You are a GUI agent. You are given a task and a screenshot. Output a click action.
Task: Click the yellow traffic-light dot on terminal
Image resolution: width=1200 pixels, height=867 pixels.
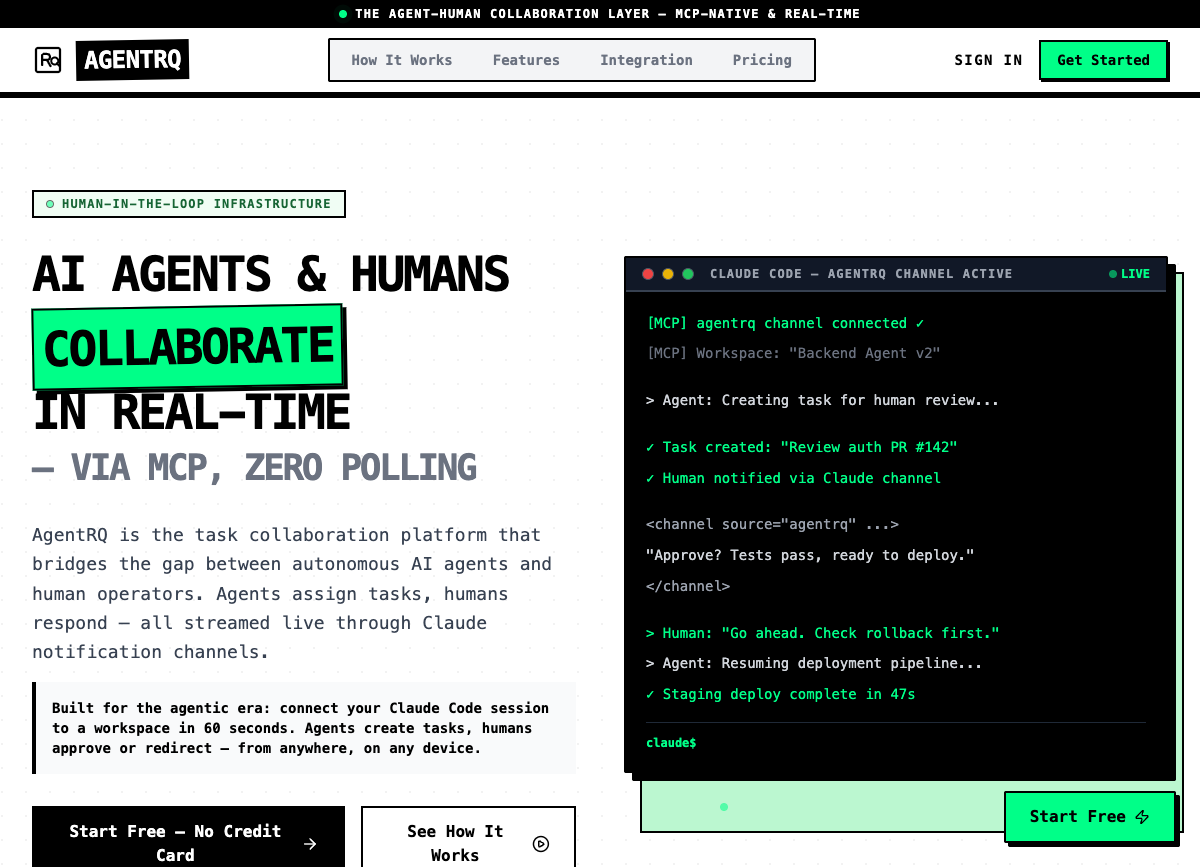(x=668, y=273)
